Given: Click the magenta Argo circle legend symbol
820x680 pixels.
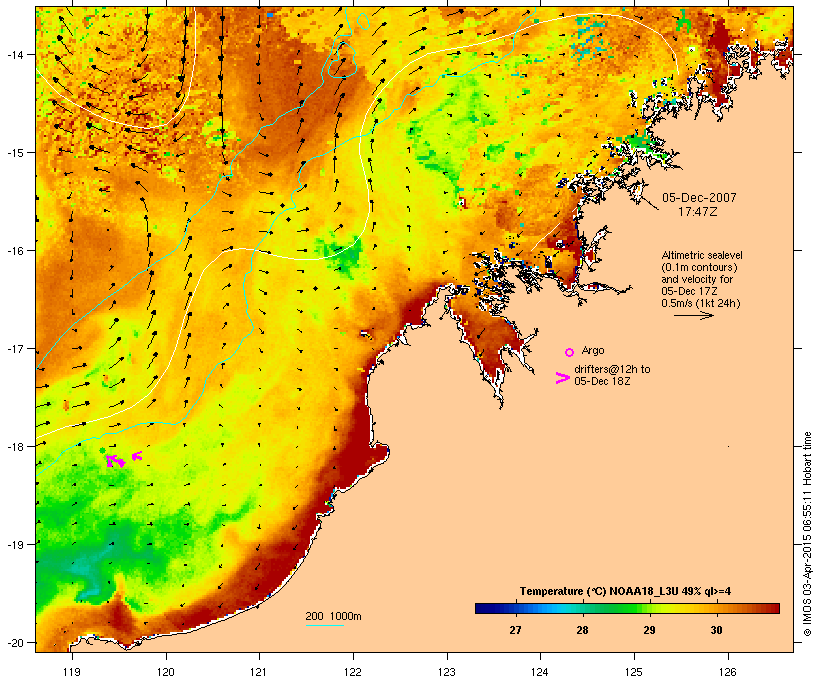Looking at the screenshot, I should coord(570,352).
